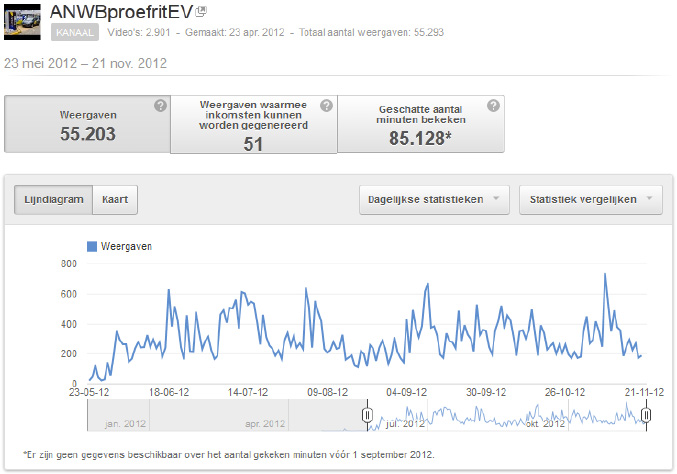The height and width of the screenshot is (474, 677).
Task: Expand the Statistiek vergelijken dropdown
Action: tap(590, 199)
